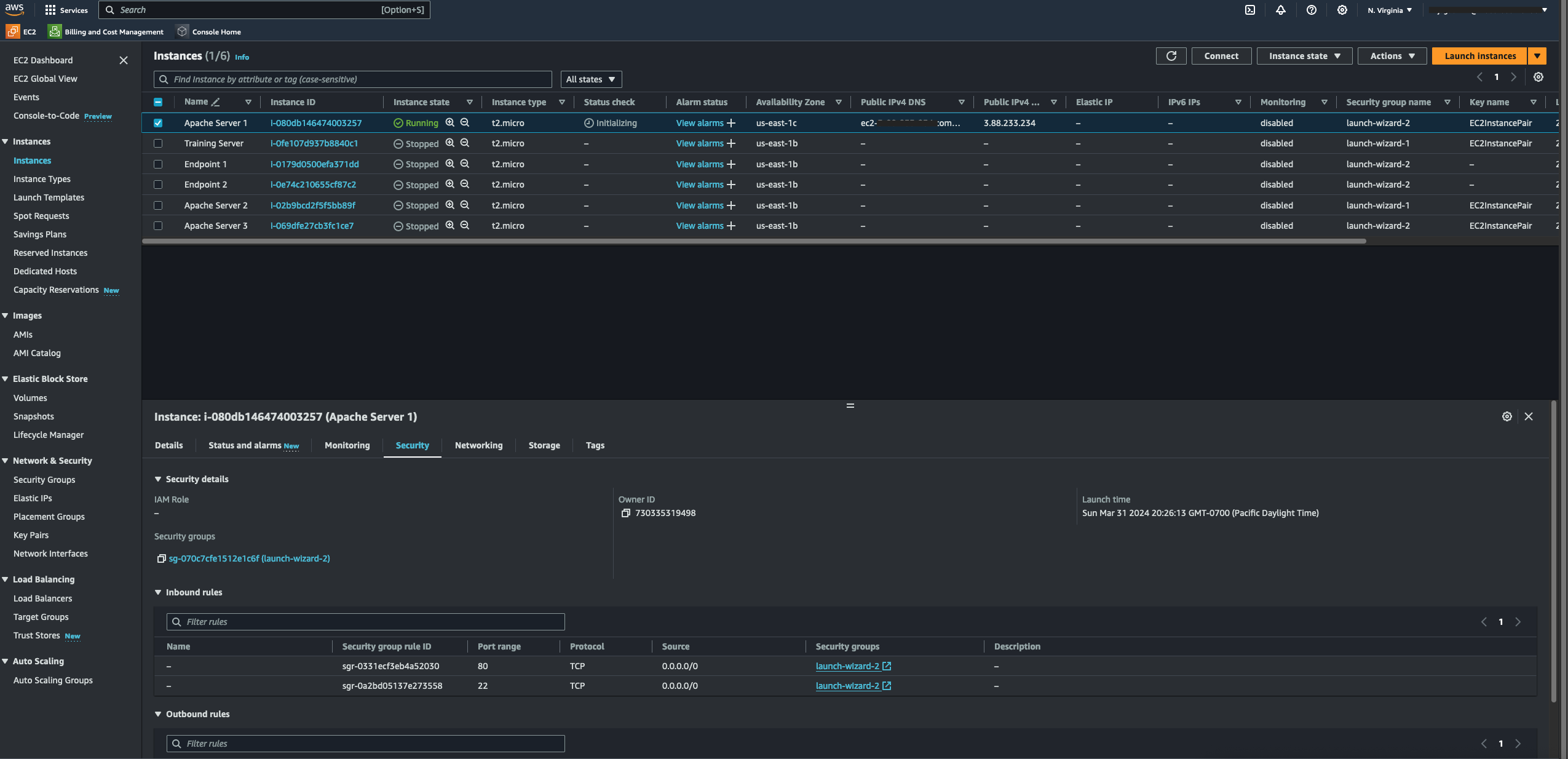
Task: Open the Console Home shortcut
Action: click(208, 31)
